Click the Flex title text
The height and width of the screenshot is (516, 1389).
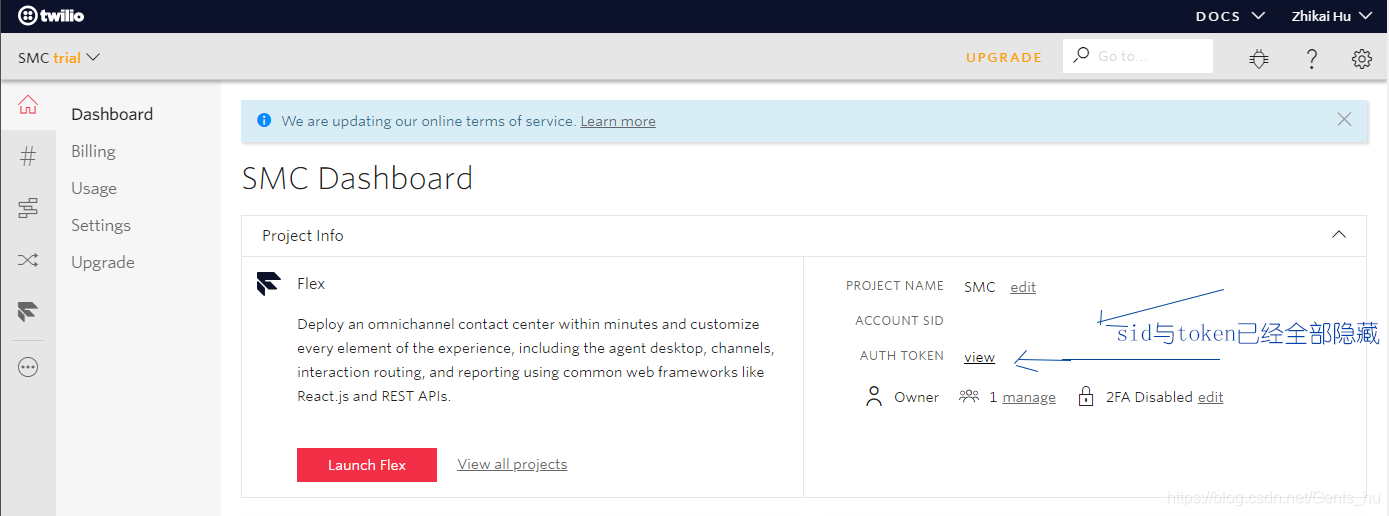point(311,284)
